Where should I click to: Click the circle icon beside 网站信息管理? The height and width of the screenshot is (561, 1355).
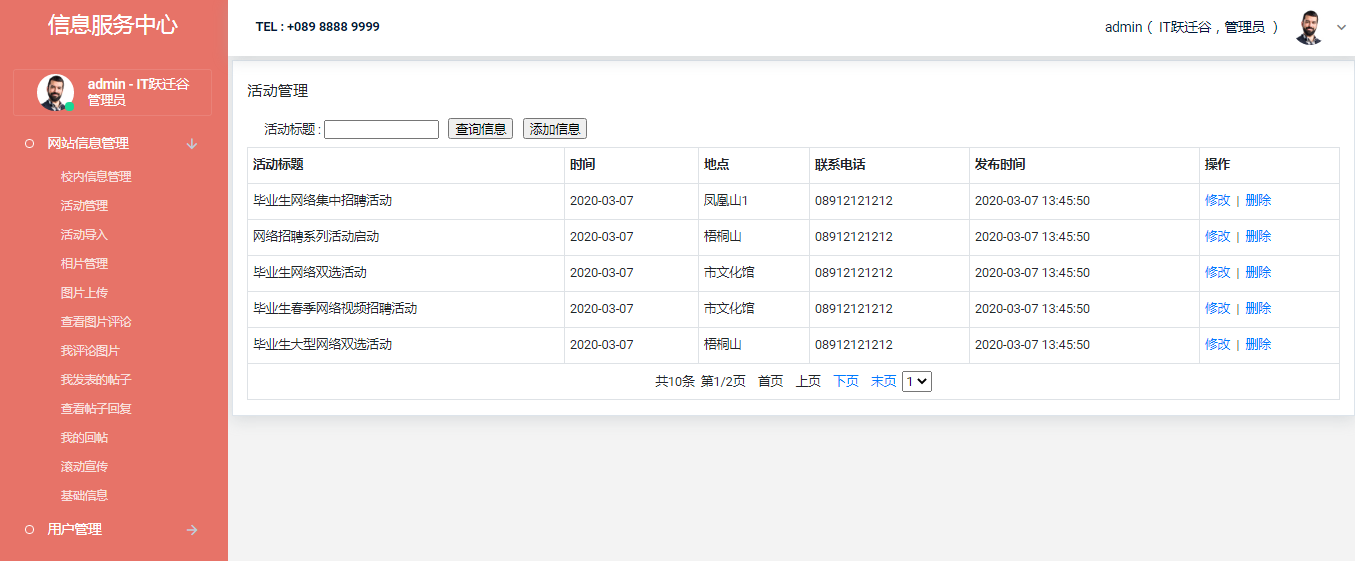[29, 144]
